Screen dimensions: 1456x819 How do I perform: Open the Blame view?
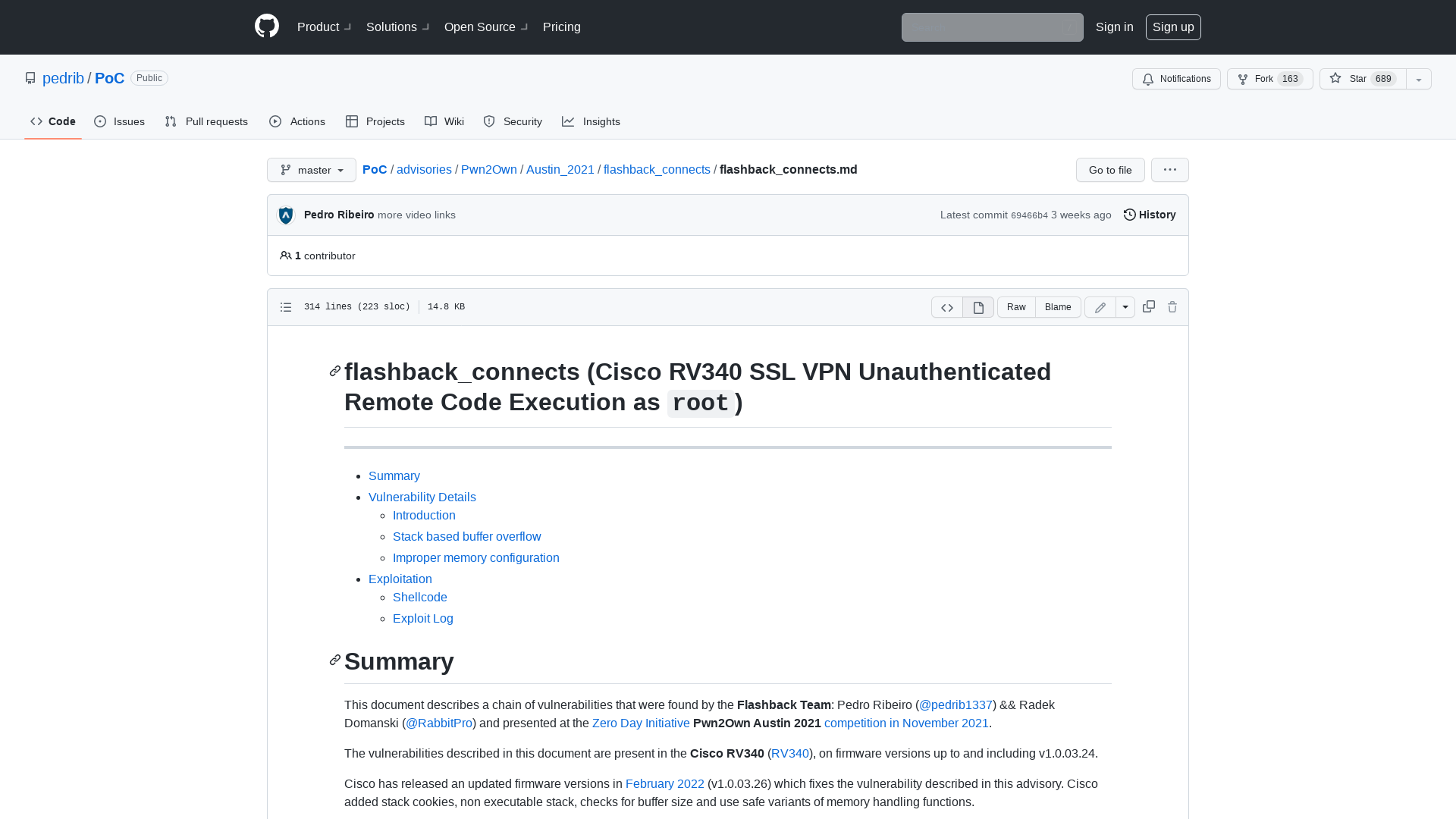[x=1058, y=307]
